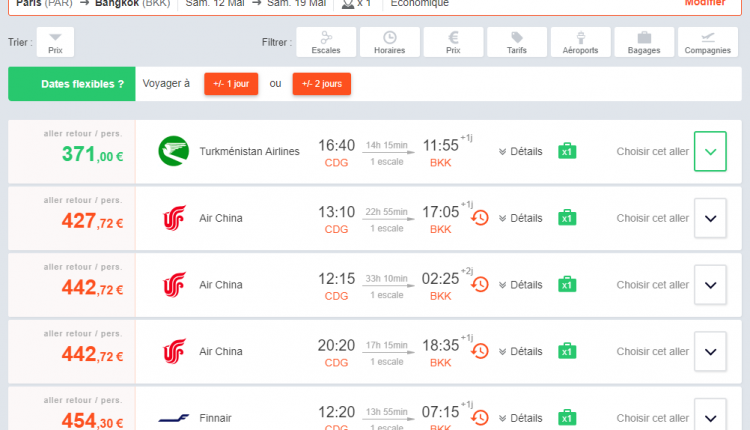This screenshot has width=750, height=430.
Task: Click Turkmenistan Airlines green baggage icon
Action: [566, 152]
